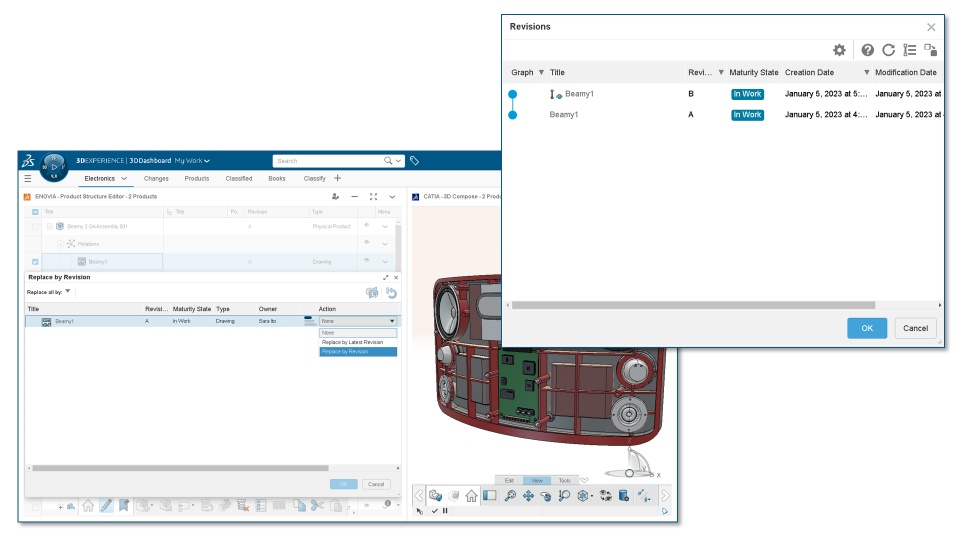Collapse the Beamy 2 GAAssembly tree node
The height and width of the screenshot is (540, 960).
(50, 227)
